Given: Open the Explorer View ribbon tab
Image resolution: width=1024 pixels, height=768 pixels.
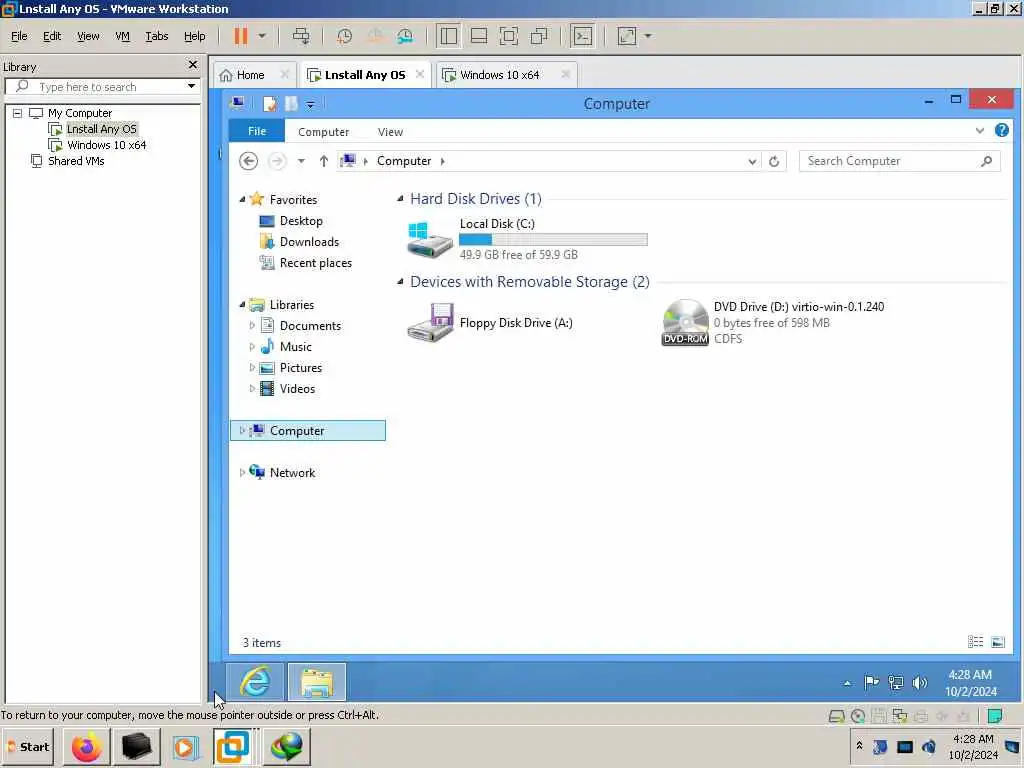Looking at the screenshot, I should tap(390, 132).
